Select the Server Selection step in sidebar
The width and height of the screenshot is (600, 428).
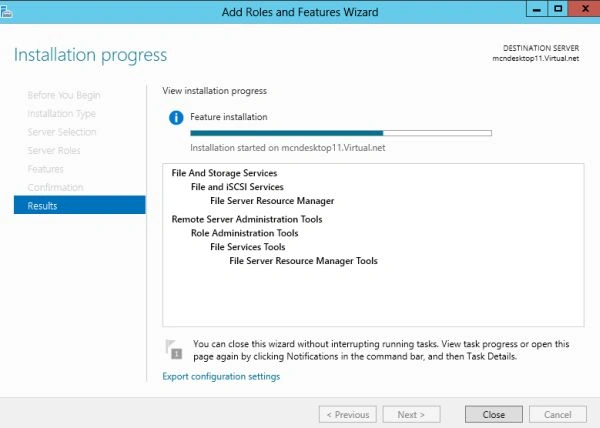(62, 132)
